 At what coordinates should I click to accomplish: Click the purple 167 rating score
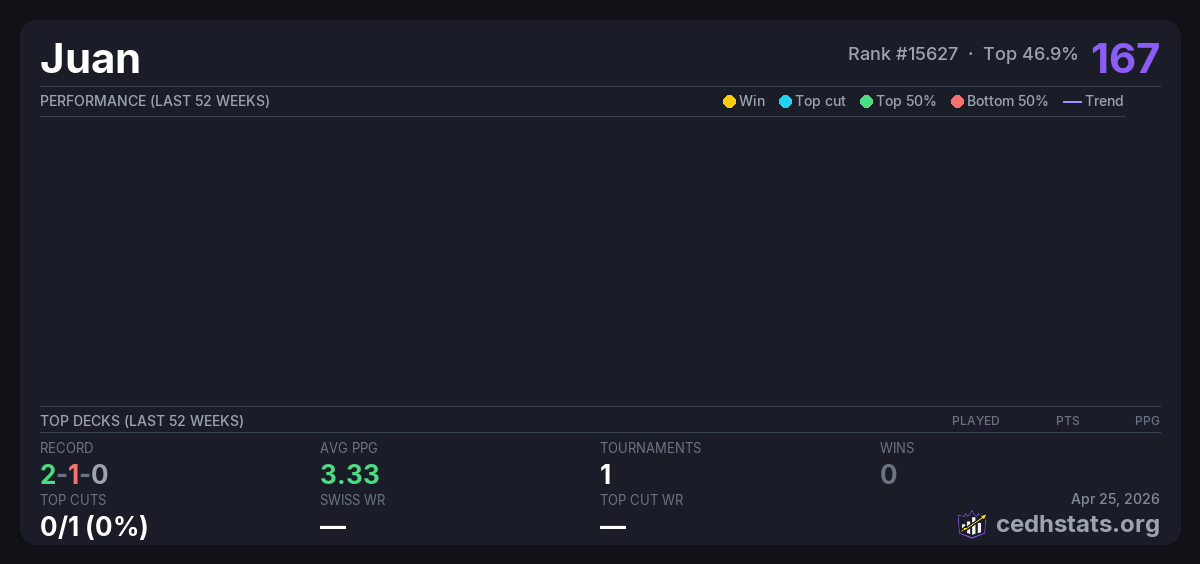tap(1125, 58)
